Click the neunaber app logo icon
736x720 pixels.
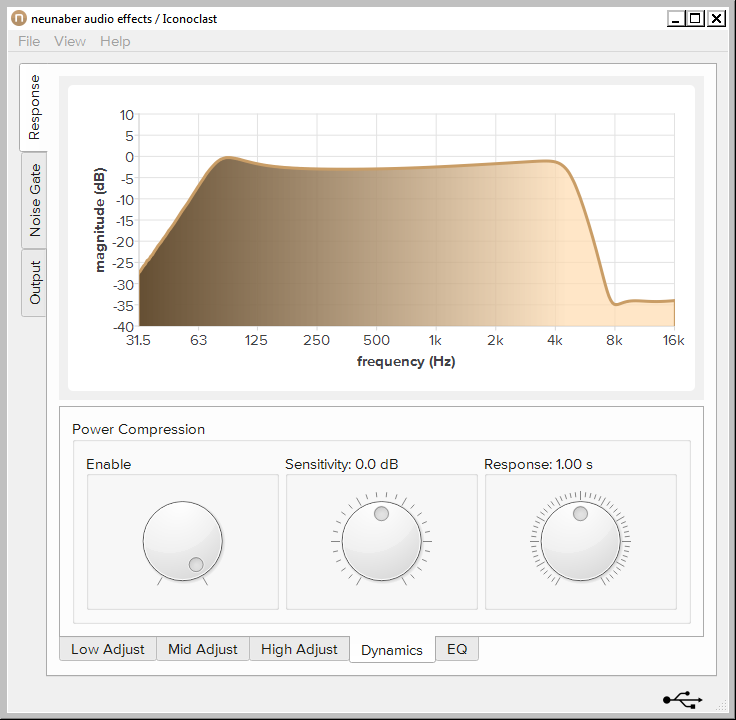(x=17, y=18)
